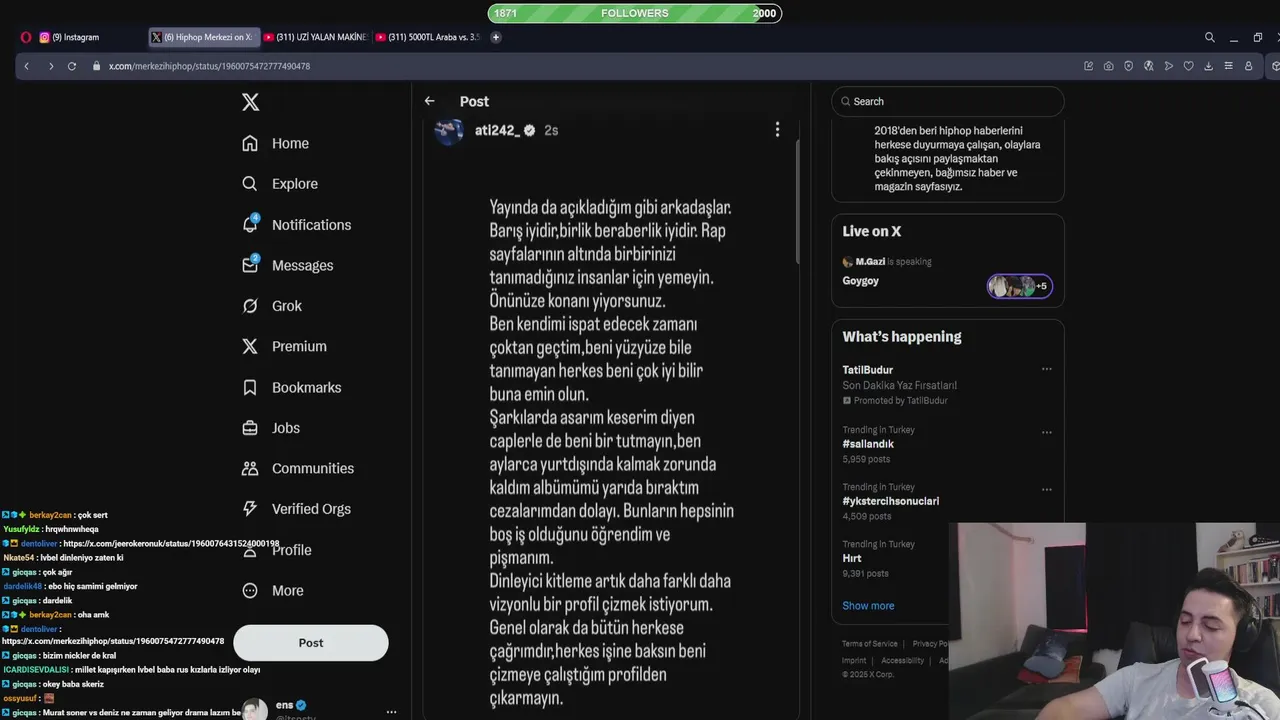Go to Home in X sidebar

click(x=276, y=143)
